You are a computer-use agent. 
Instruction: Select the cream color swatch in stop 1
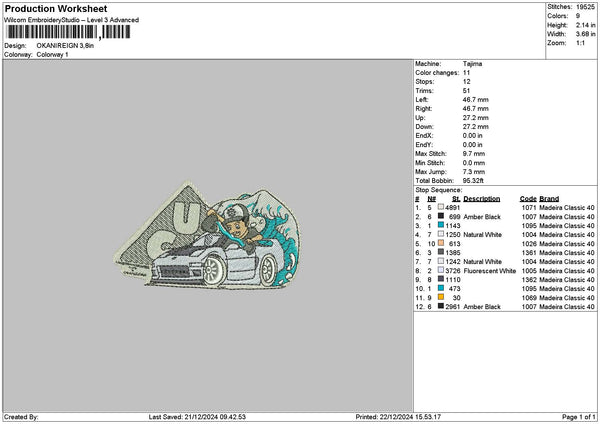click(441, 207)
